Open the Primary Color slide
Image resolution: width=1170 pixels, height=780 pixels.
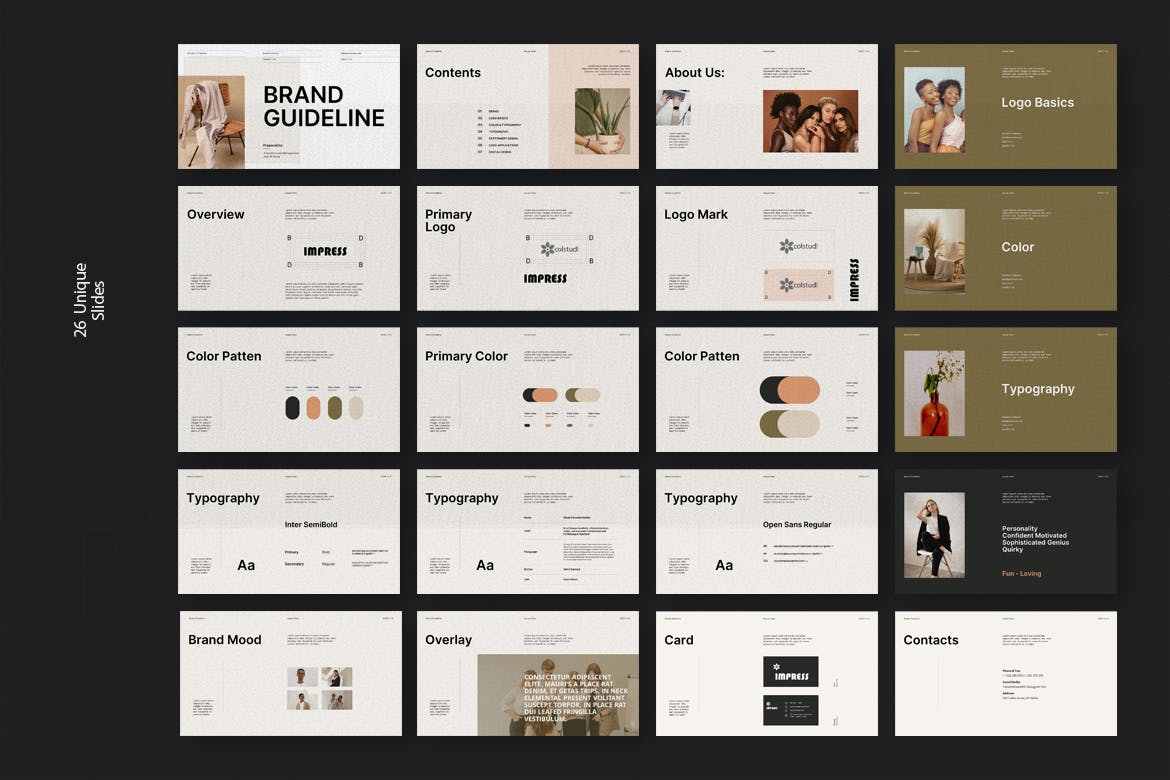tap(528, 390)
